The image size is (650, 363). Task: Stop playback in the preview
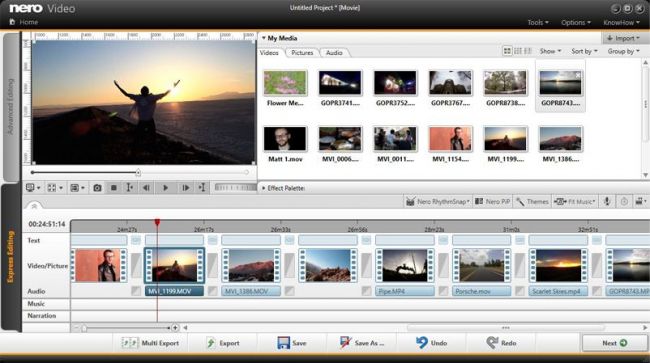[x=114, y=188]
